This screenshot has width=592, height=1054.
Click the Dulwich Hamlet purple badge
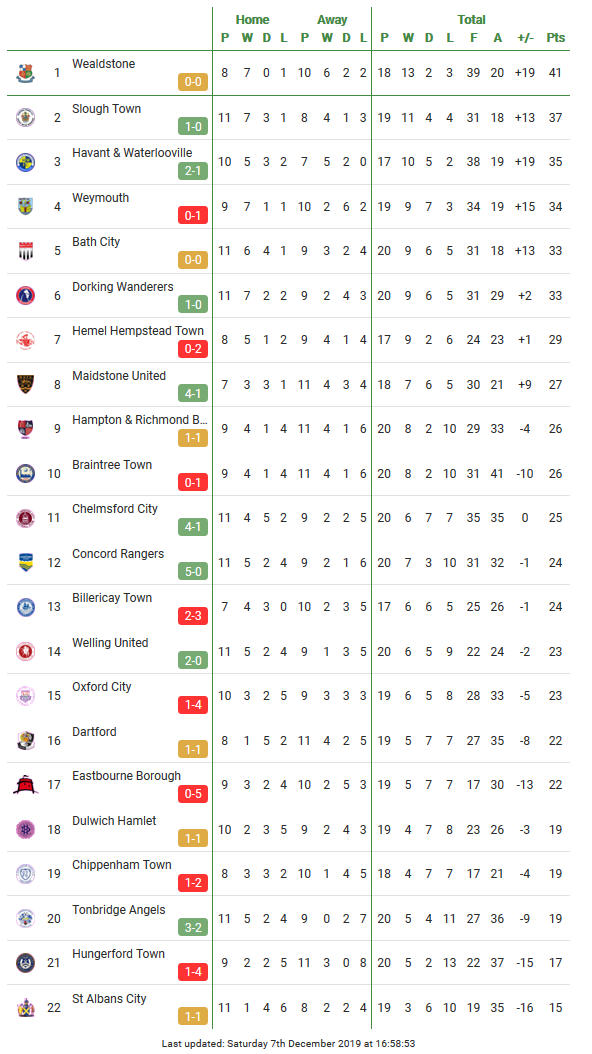point(26,829)
